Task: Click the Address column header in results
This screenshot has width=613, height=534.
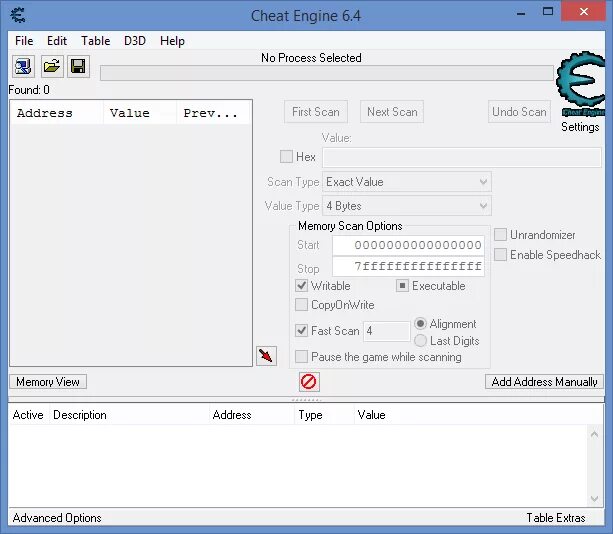Action: coord(57,113)
